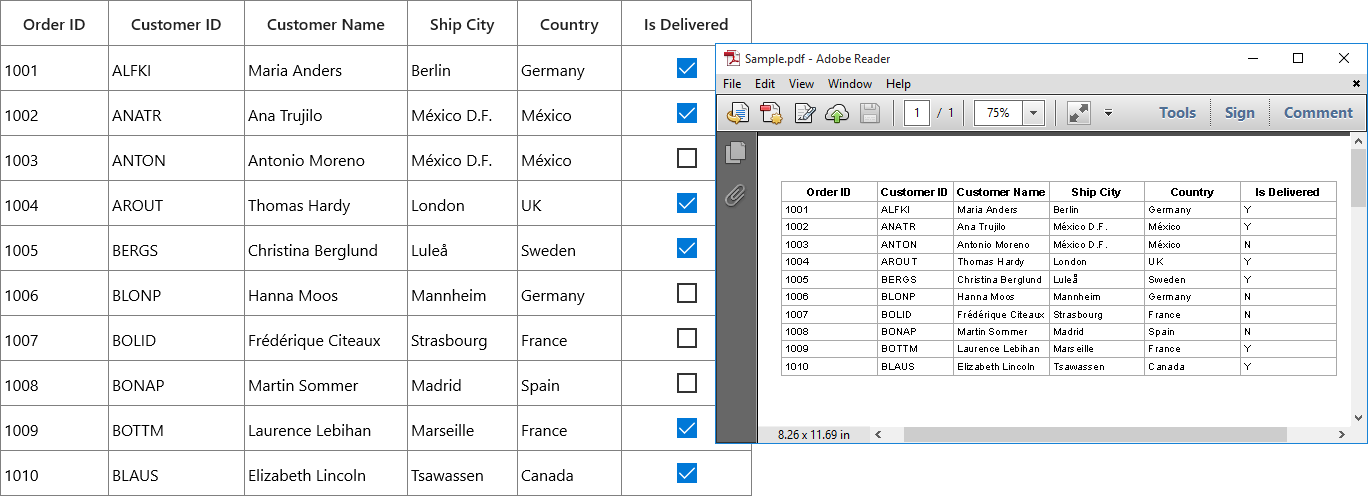Open the Tools pane
The height and width of the screenshot is (496, 1368).
point(1177,113)
